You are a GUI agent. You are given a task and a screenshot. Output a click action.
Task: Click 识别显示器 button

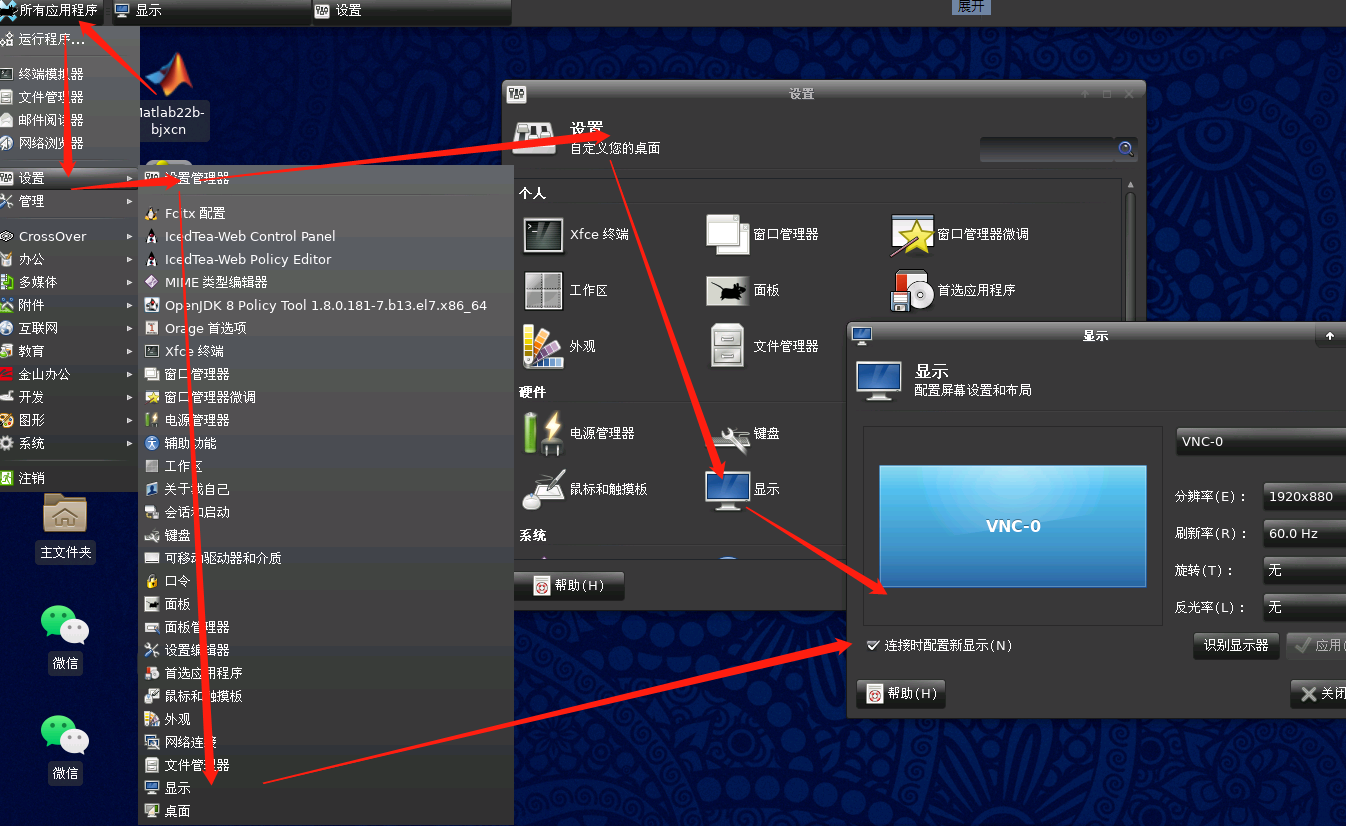coord(1236,646)
